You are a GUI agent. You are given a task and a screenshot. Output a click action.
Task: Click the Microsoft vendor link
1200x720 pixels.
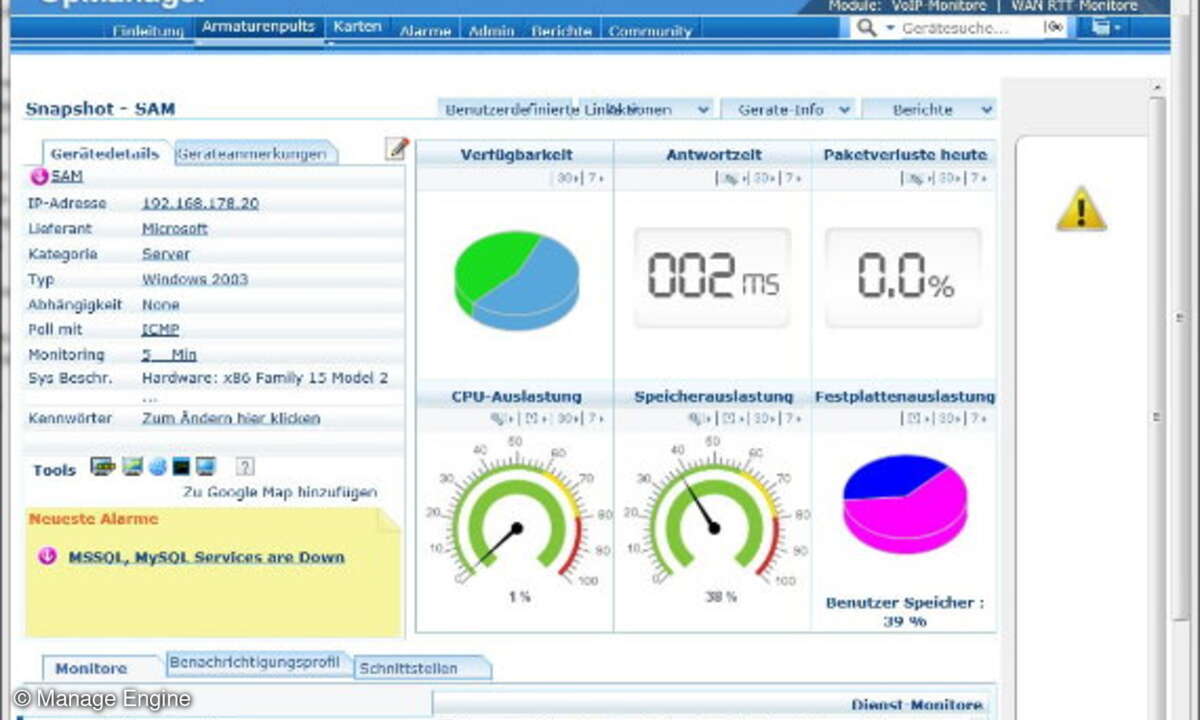coord(175,229)
